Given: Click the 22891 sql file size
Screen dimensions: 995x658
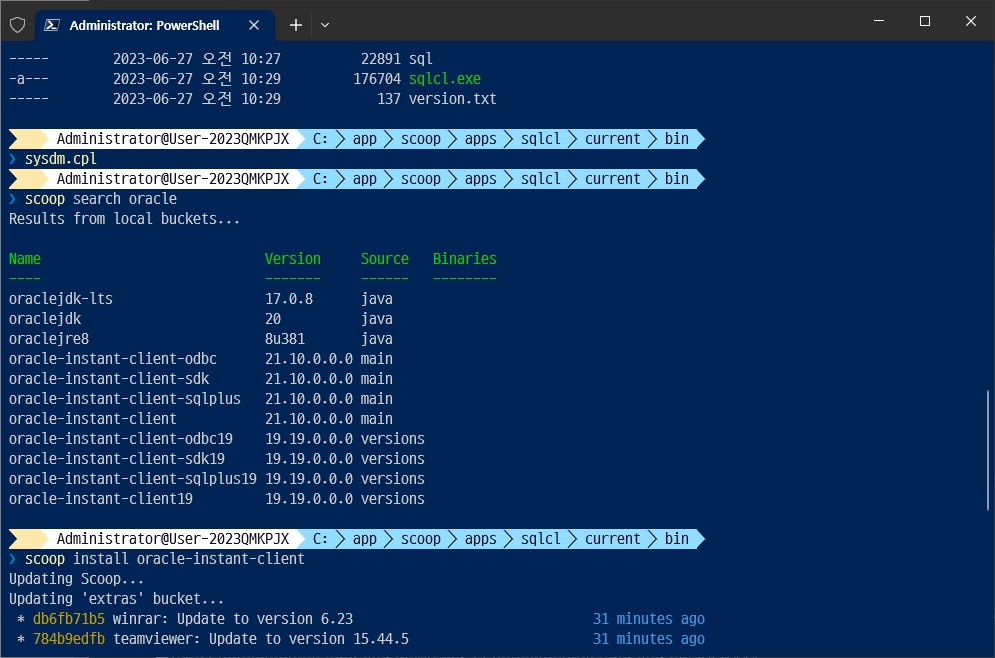Looking at the screenshot, I should 381,59.
